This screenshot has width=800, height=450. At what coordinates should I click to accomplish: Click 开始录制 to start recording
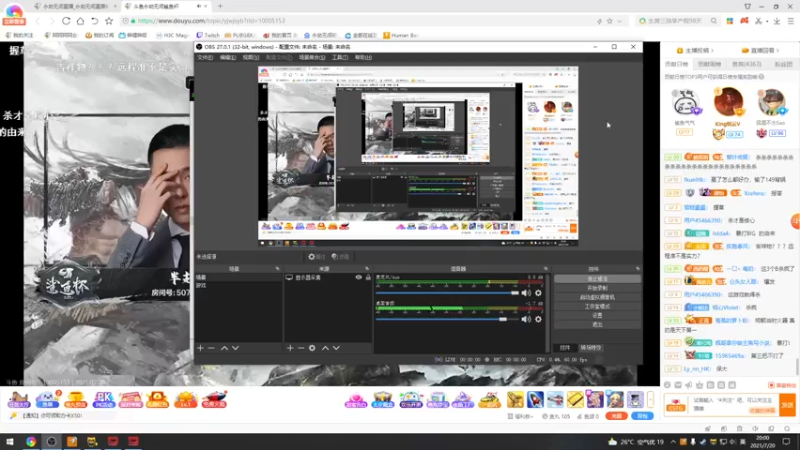click(x=597, y=288)
